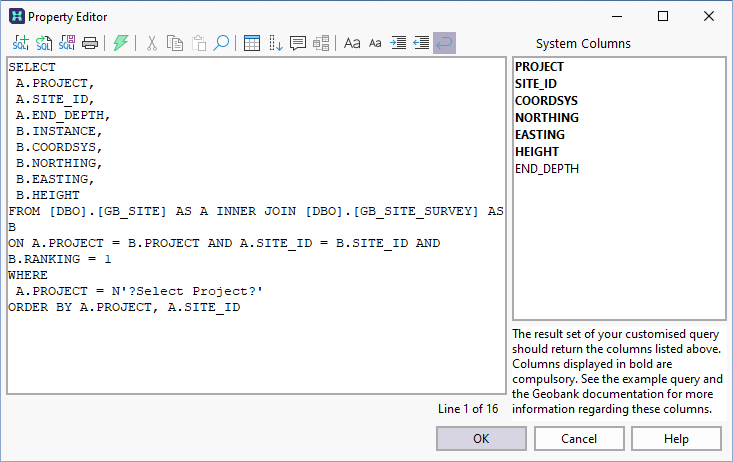Click the small Aa lowercase icon
Image resolution: width=733 pixels, height=462 pixels.
tap(375, 43)
